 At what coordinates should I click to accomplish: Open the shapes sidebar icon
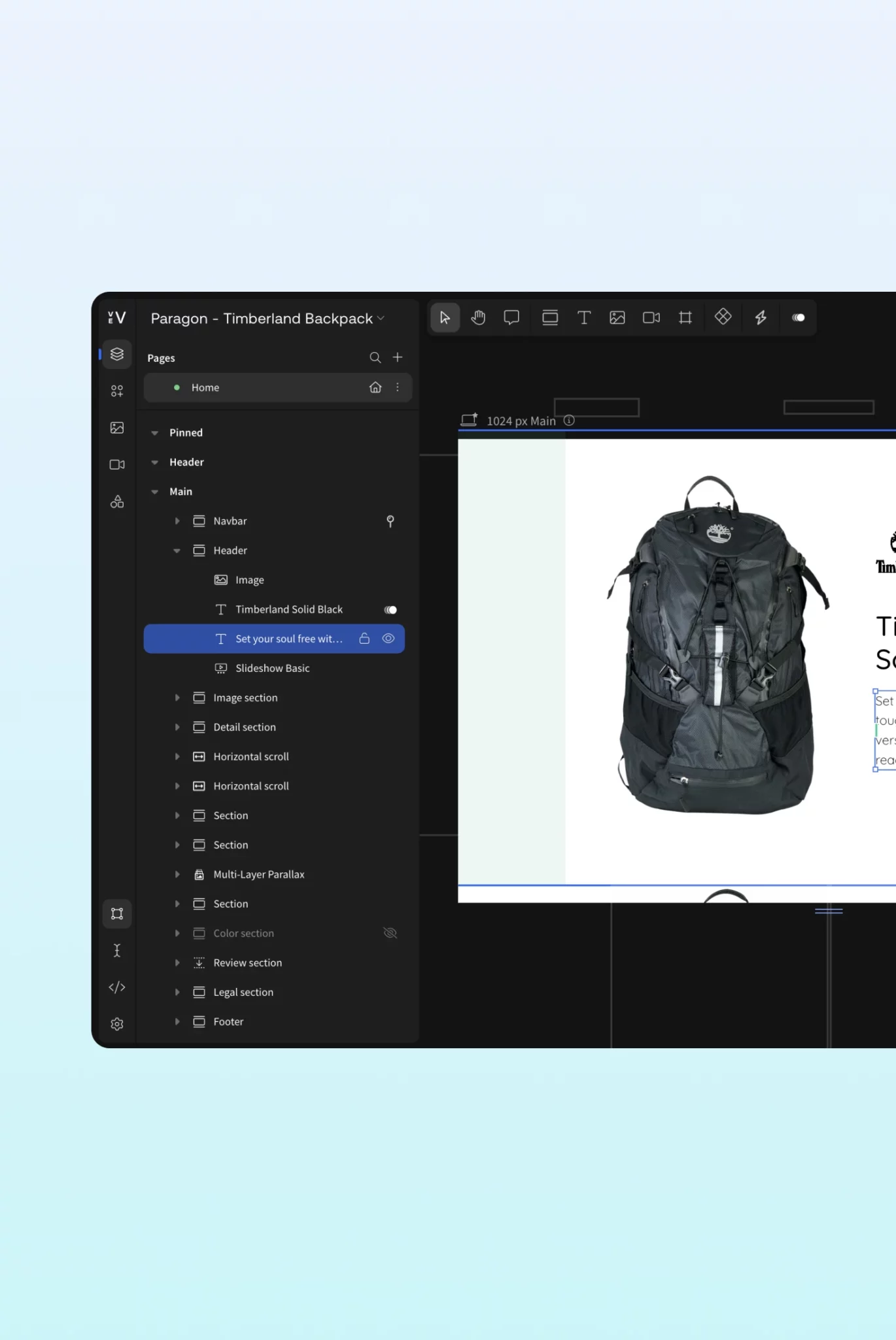click(117, 501)
